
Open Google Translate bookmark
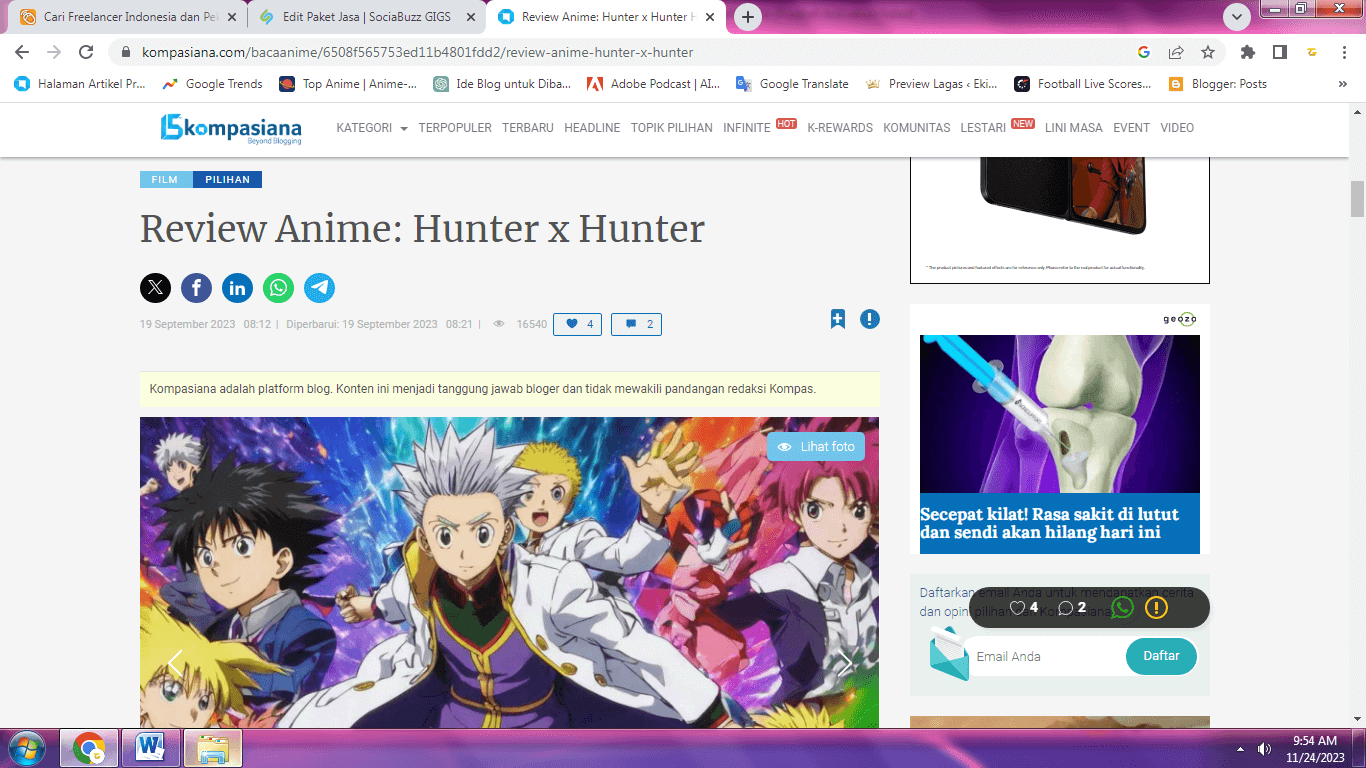click(x=792, y=84)
